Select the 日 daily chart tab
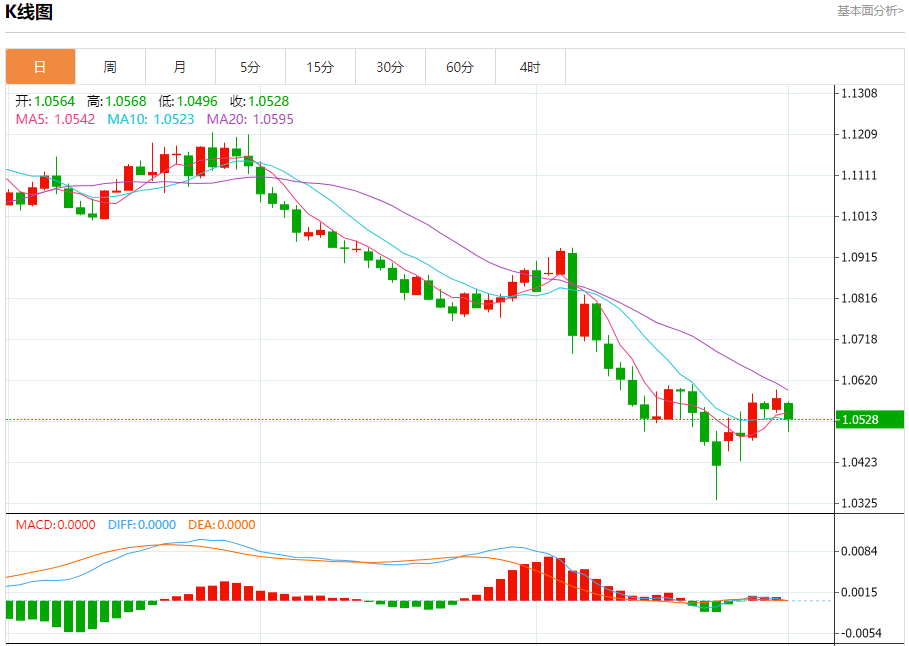The height and width of the screenshot is (646, 909). click(40, 67)
